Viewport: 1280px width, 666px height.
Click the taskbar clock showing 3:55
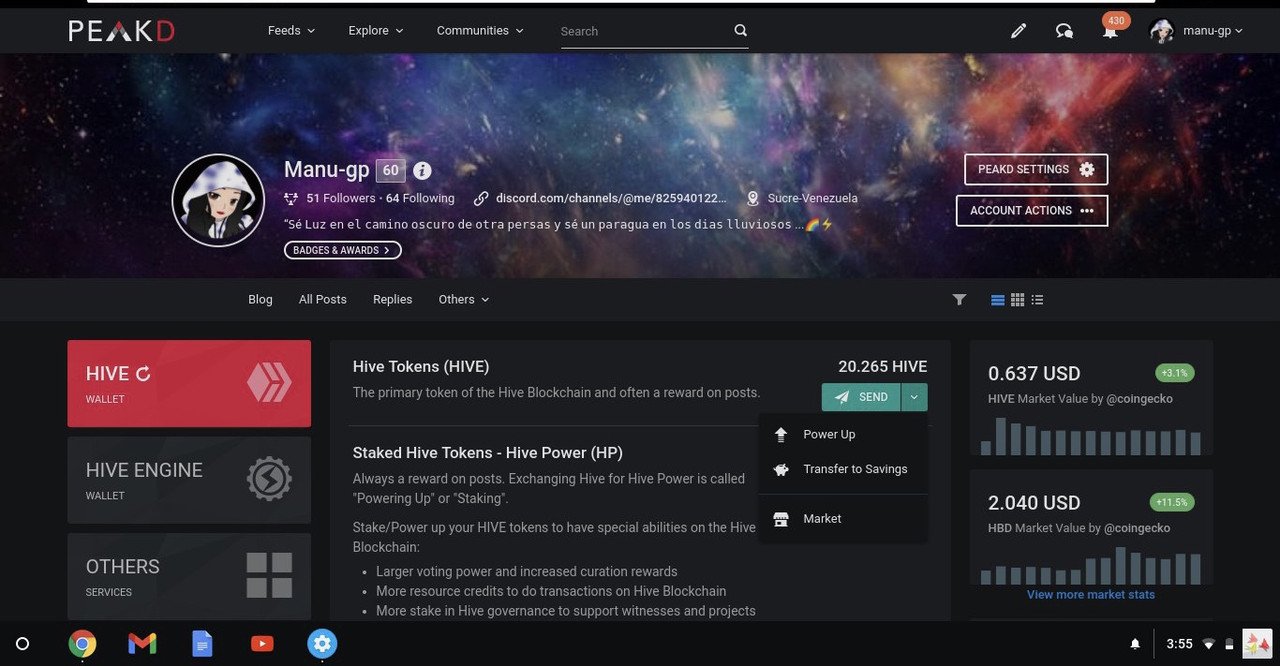(1180, 644)
